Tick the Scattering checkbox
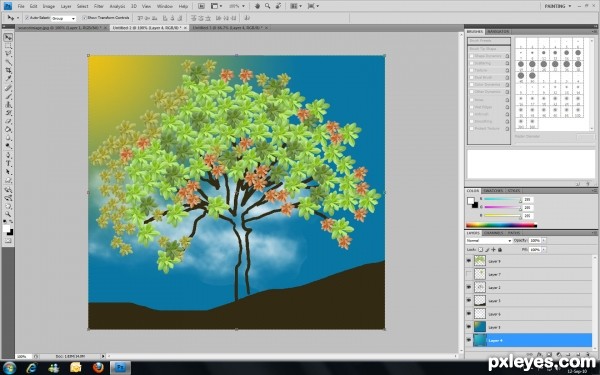This screenshot has width=600, height=375. click(472, 63)
